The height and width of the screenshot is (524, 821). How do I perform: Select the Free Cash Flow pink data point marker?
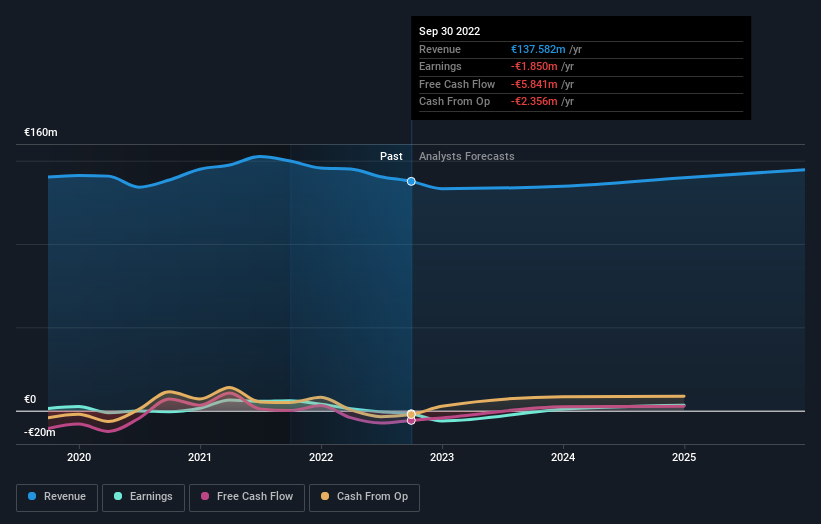click(x=411, y=420)
